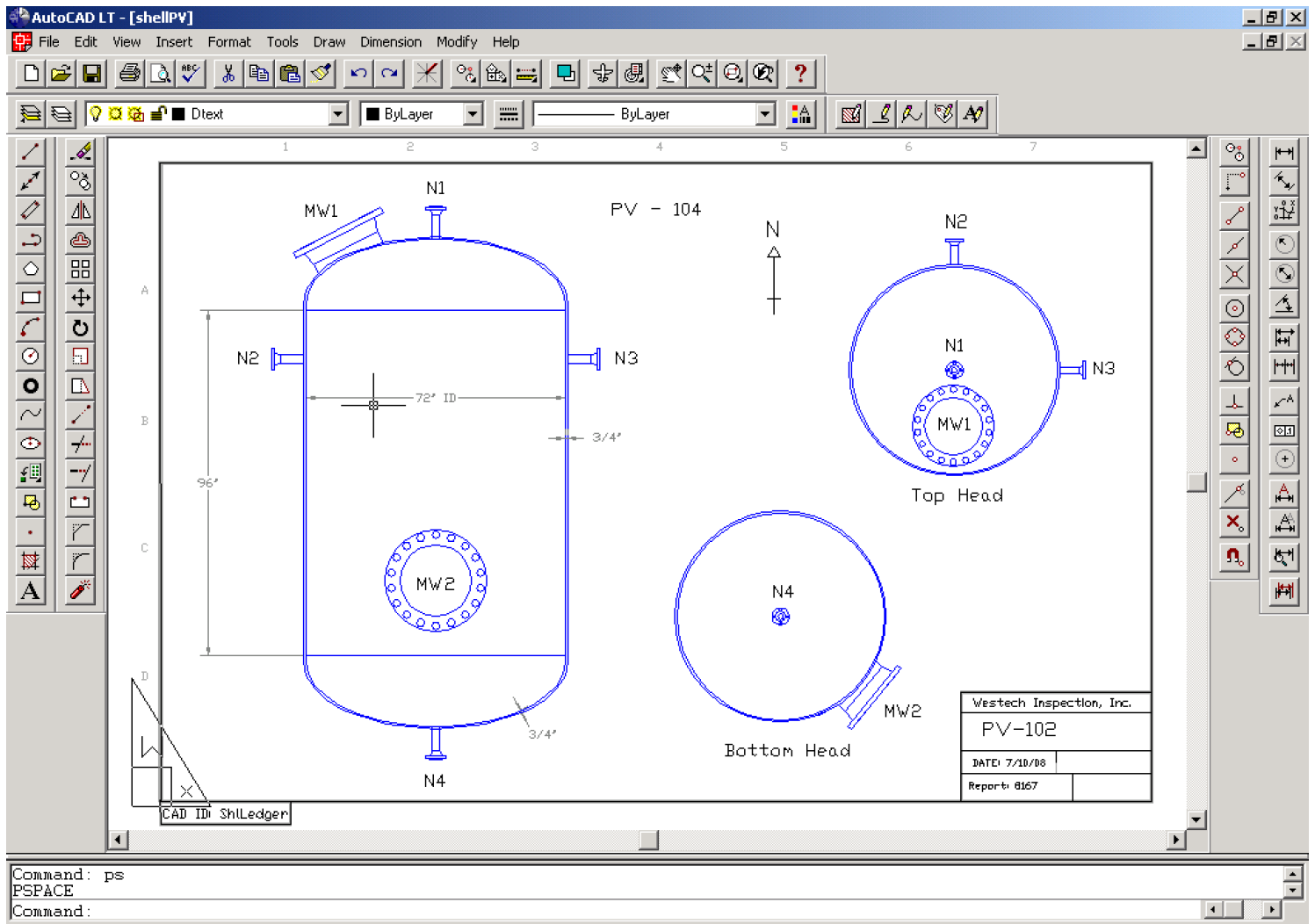The height and width of the screenshot is (924, 1315).
Task: Select the Rectangle tool
Action: click(x=30, y=299)
